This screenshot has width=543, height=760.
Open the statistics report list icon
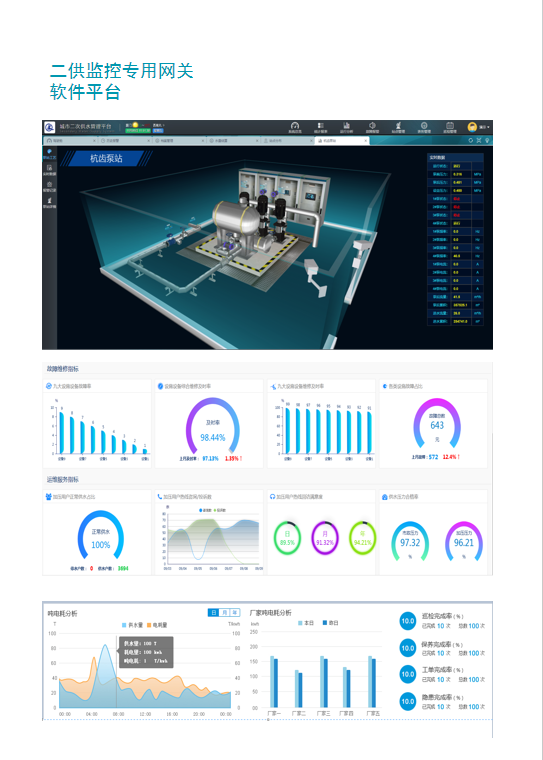pos(320,127)
